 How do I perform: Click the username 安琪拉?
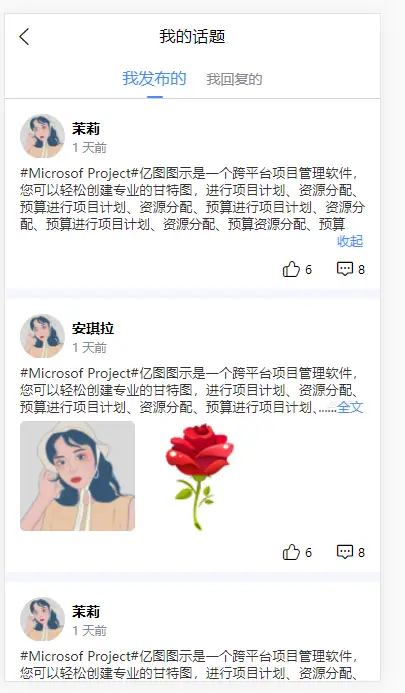pos(93,329)
